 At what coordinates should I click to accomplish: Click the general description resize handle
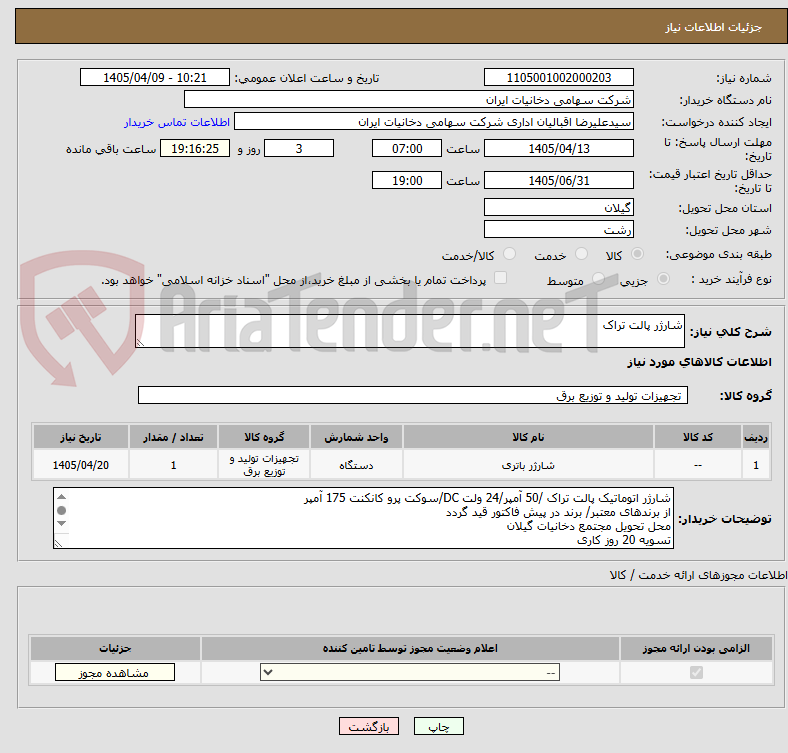[x=140, y=342]
